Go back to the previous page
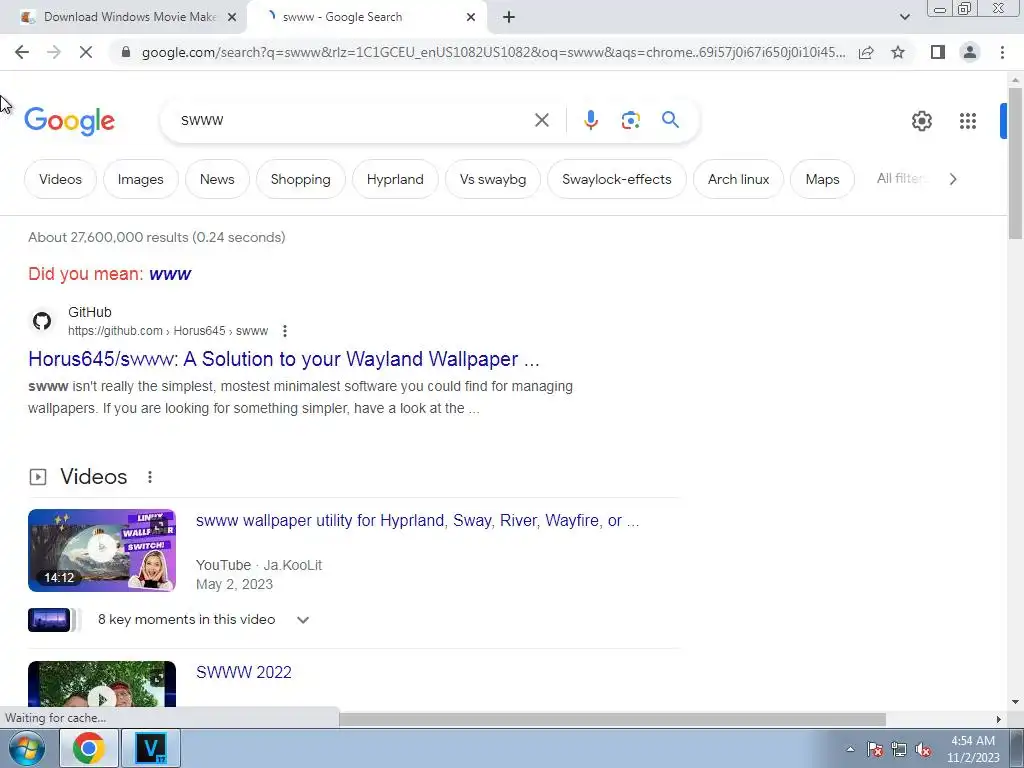 [22, 52]
